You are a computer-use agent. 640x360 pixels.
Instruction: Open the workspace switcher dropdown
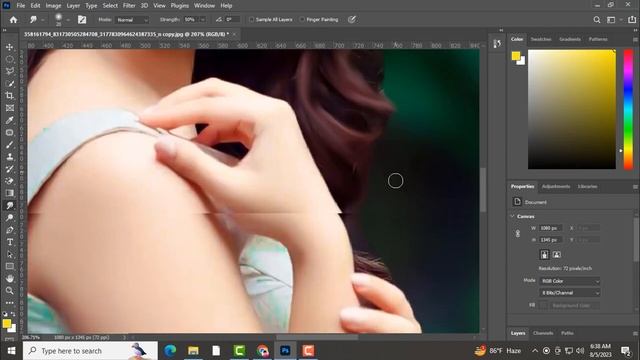613,20
